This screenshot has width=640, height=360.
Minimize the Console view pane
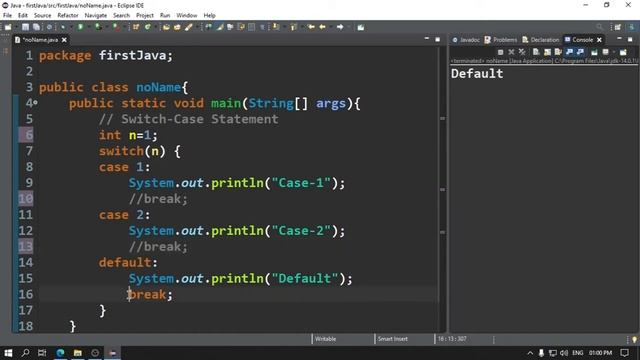point(619,39)
